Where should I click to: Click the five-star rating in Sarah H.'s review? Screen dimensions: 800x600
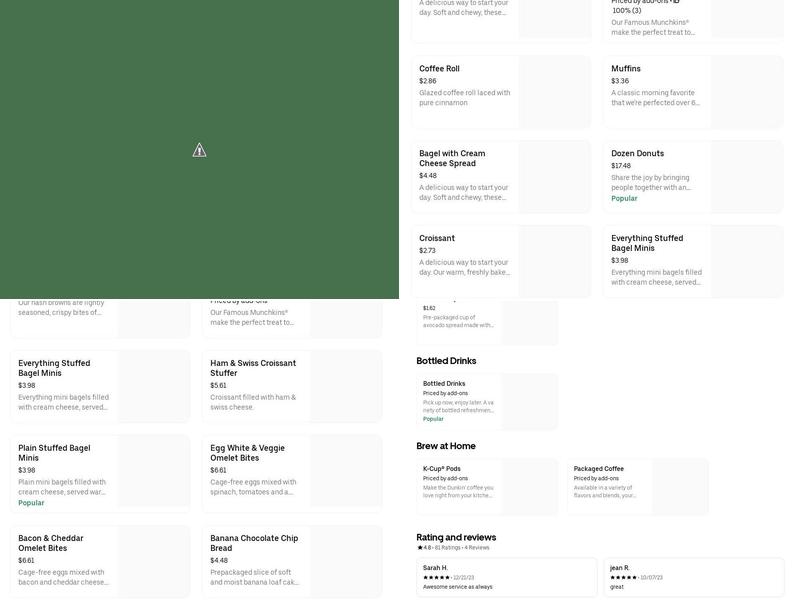click(436, 577)
